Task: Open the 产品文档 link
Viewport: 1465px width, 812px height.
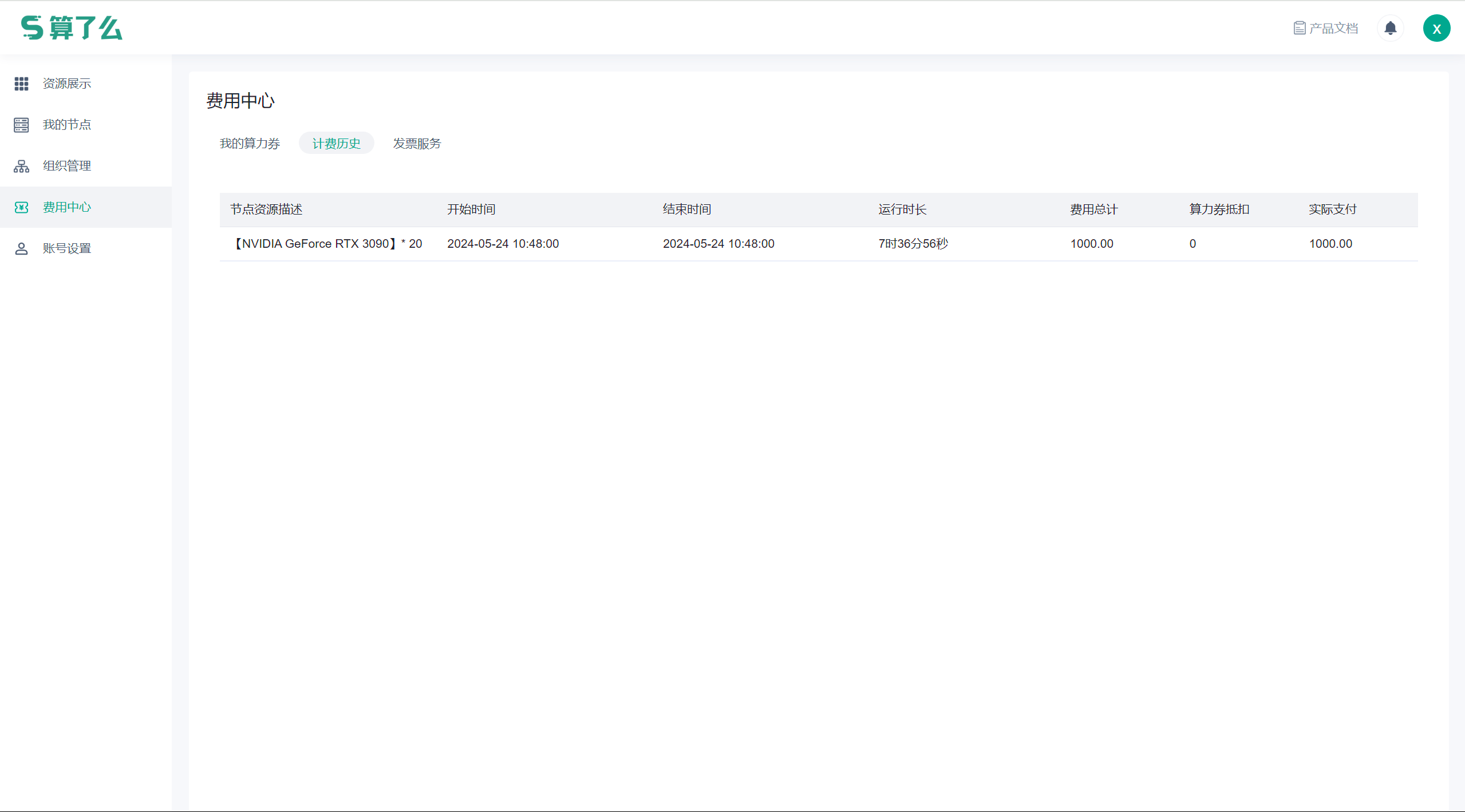Action: [1333, 28]
